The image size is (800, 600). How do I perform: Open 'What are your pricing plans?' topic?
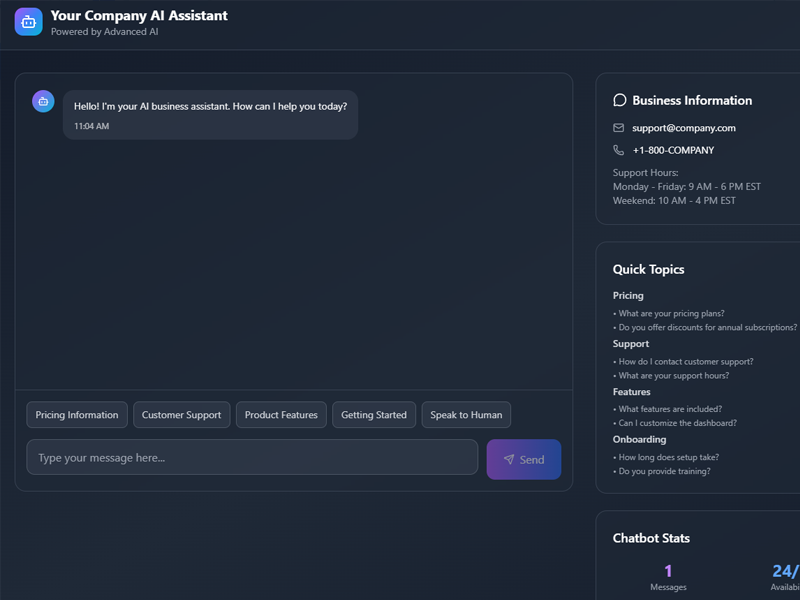tap(671, 314)
